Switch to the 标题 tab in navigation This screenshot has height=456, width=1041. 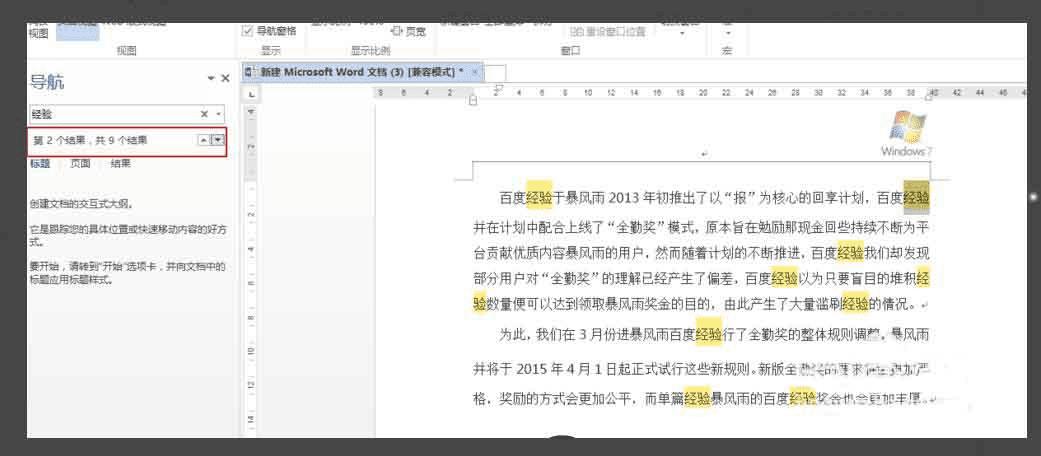coord(40,163)
